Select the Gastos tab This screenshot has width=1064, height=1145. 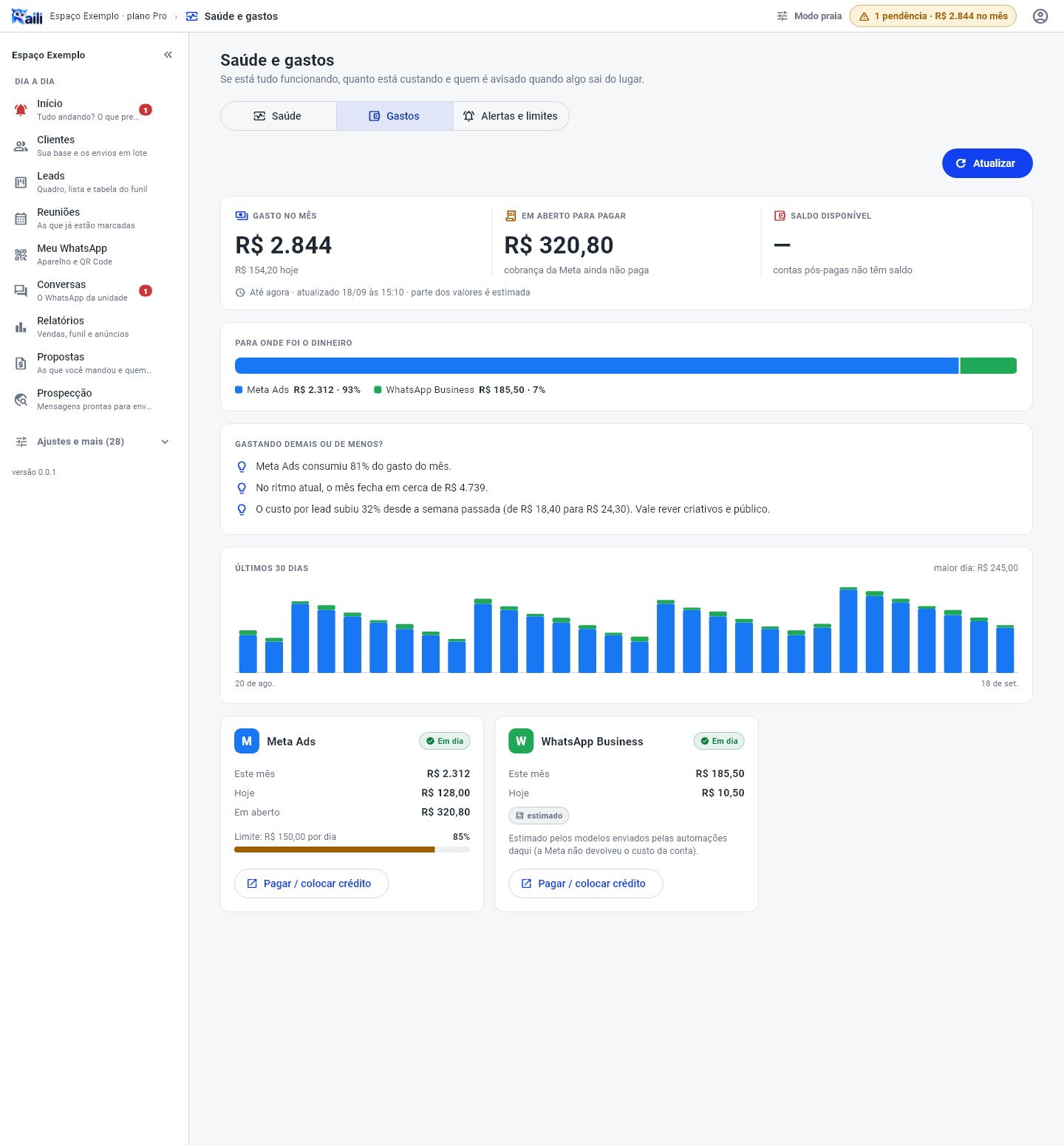click(x=395, y=116)
